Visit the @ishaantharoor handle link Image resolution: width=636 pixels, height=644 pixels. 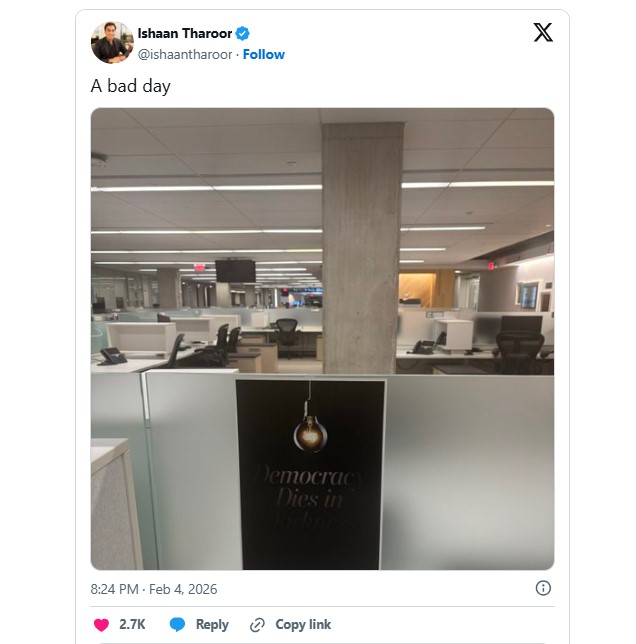click(185, 54)
